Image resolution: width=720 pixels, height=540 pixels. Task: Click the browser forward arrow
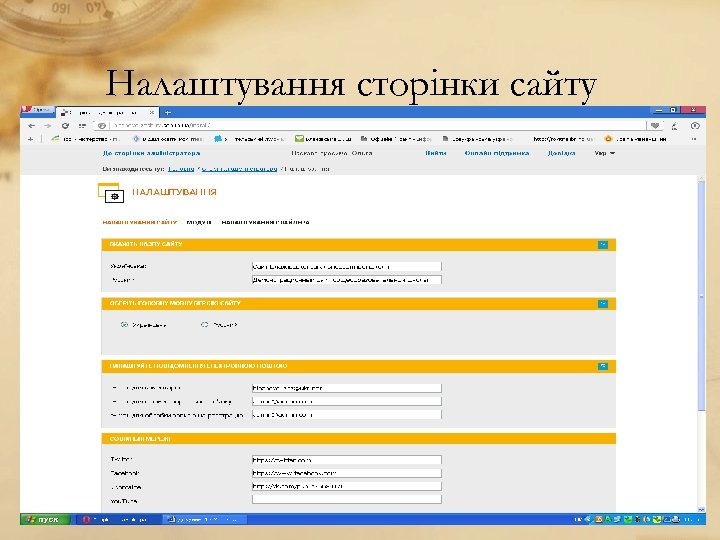(x=48, y=126)
